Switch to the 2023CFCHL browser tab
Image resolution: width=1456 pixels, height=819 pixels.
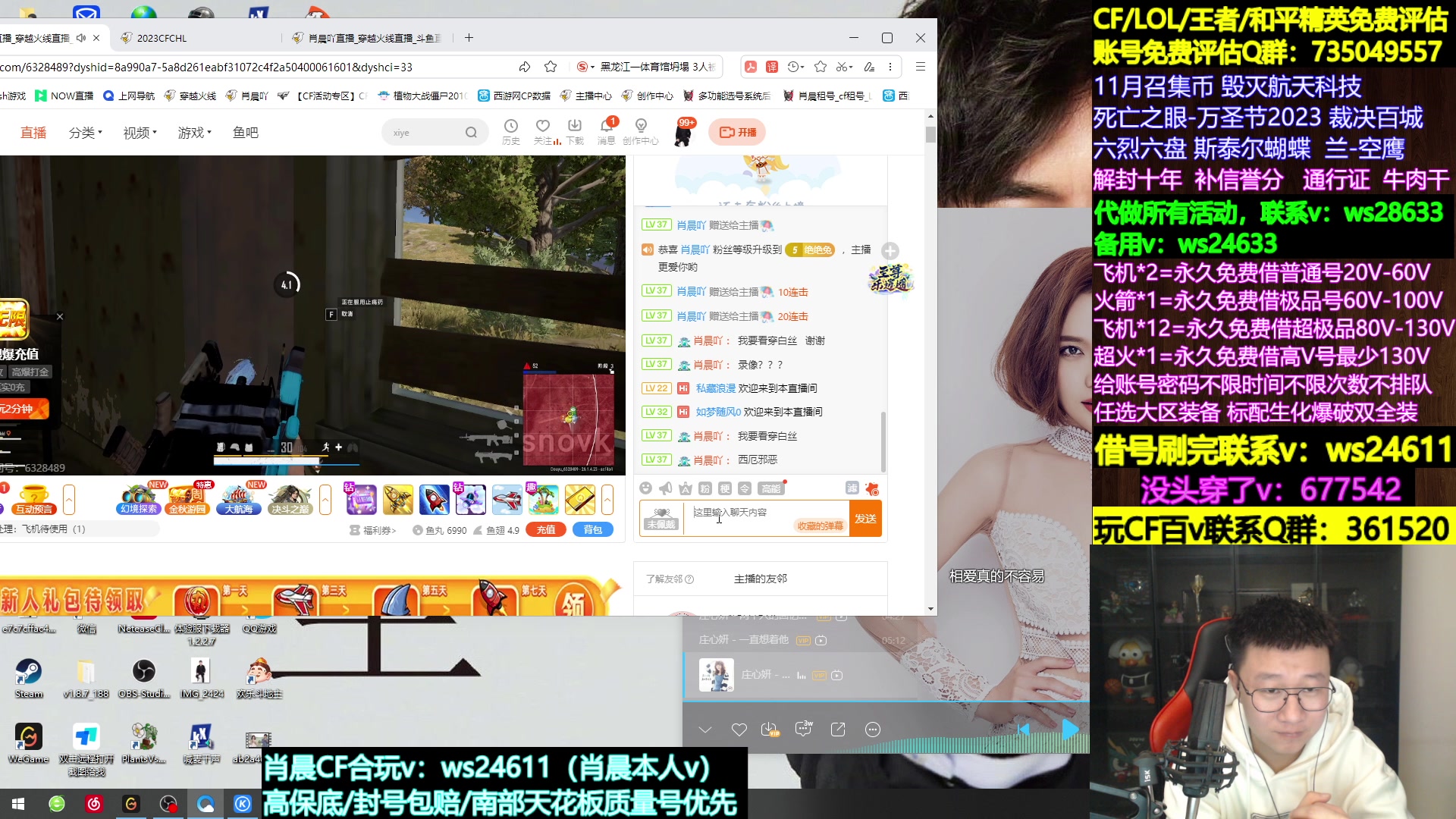pyautogui.click(x=162, y=38)
